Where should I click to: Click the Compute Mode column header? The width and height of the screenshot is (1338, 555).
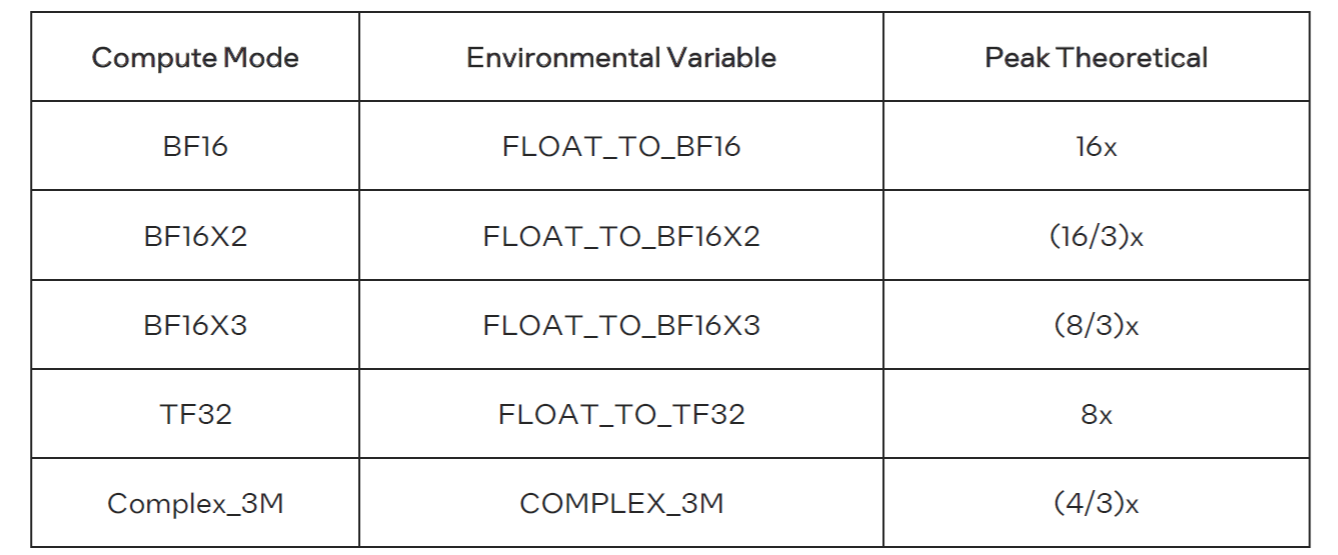coord(195,58)
